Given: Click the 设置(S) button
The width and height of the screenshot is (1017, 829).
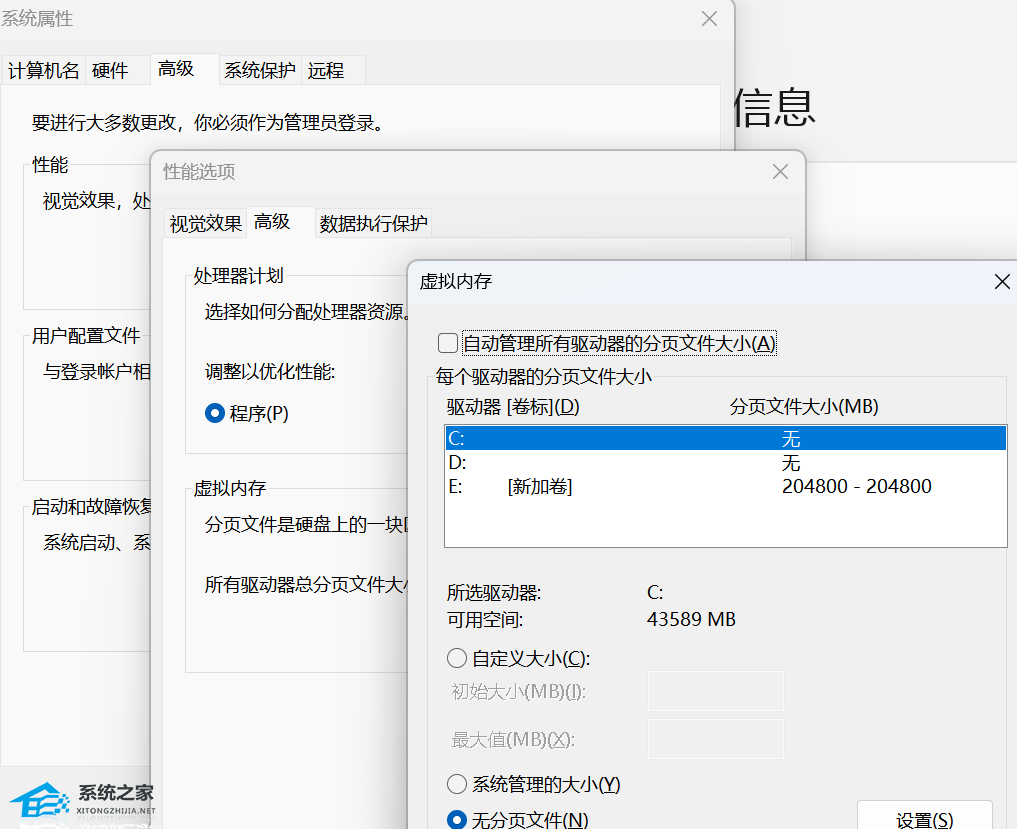Looking at the screenshot, I should (924, 818).
